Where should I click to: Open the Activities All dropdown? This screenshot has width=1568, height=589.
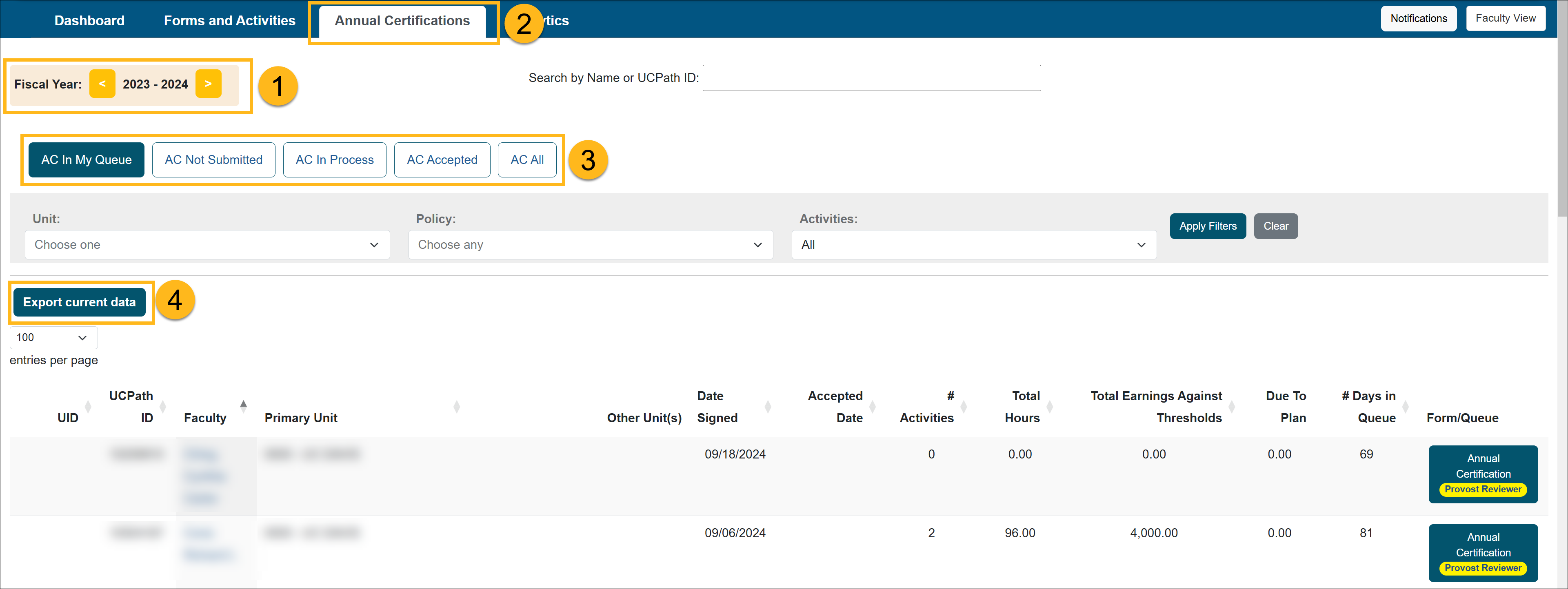[973, 245]
